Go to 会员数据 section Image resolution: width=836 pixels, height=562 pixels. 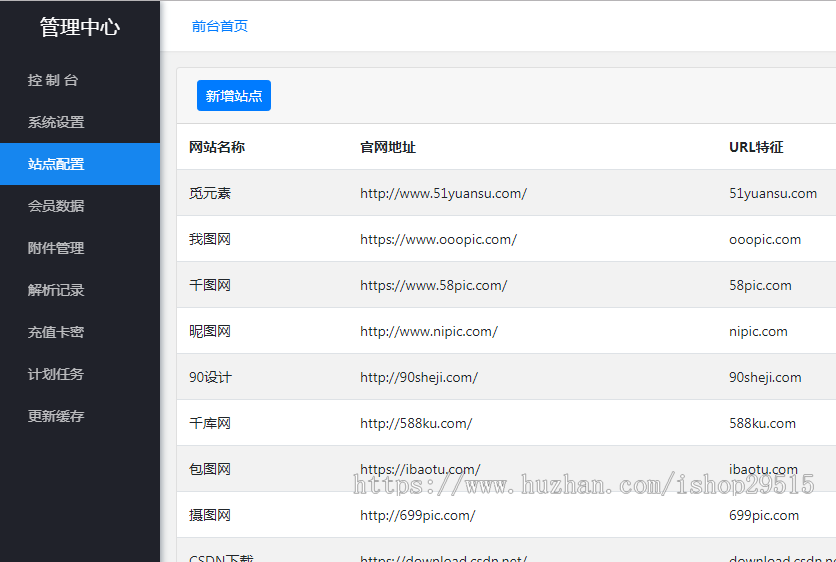pos(79,206)
